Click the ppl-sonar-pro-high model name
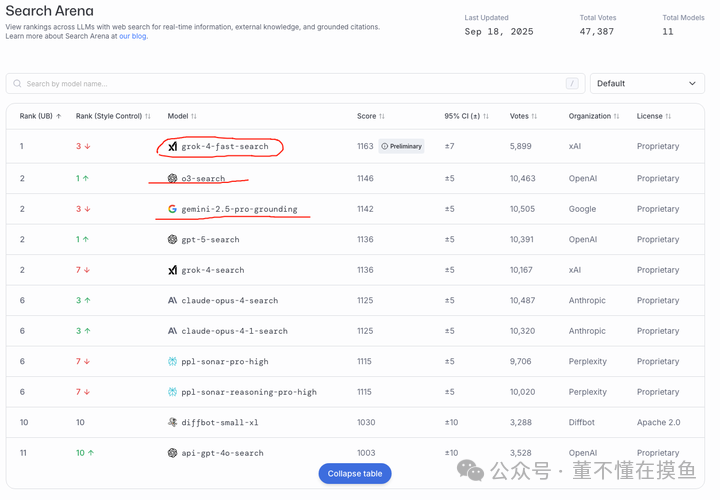Viewport: 720px width, 500px height. tap(225, 362)
